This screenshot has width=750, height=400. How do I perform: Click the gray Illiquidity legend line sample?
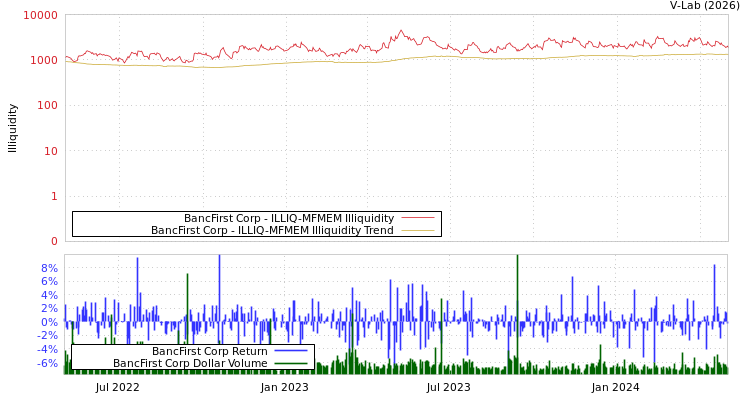pos(417,218)
